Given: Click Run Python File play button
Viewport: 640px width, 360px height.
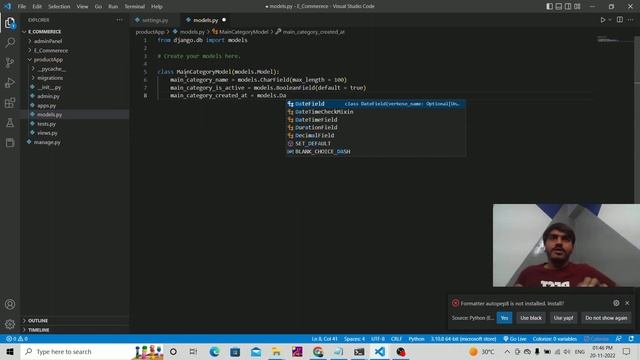Looking at the screenshot, I should click(602, 20).
